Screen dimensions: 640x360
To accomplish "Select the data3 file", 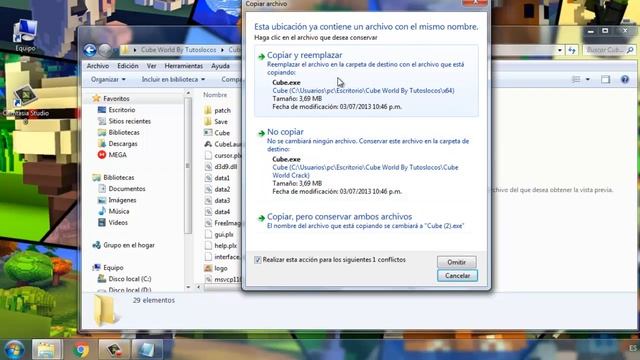I will (x=222, y=201).
